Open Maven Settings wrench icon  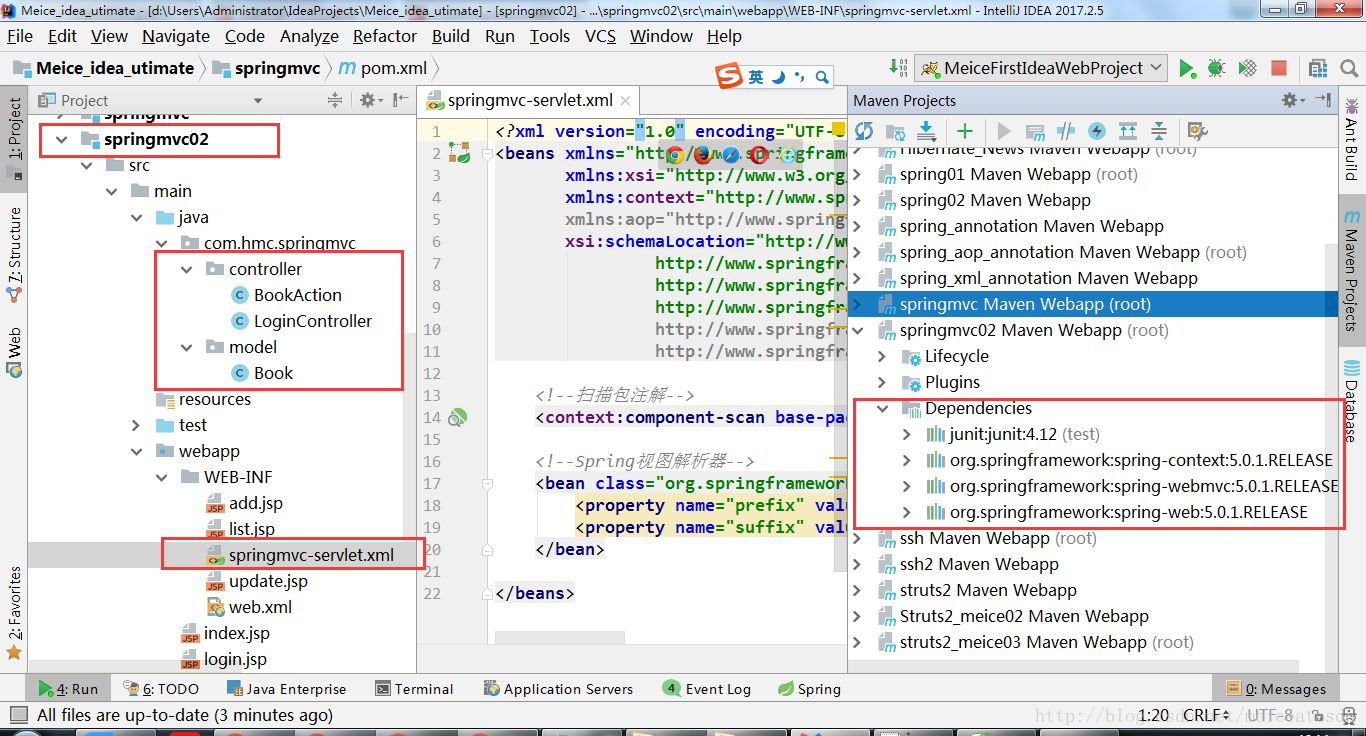(1197, 131)
